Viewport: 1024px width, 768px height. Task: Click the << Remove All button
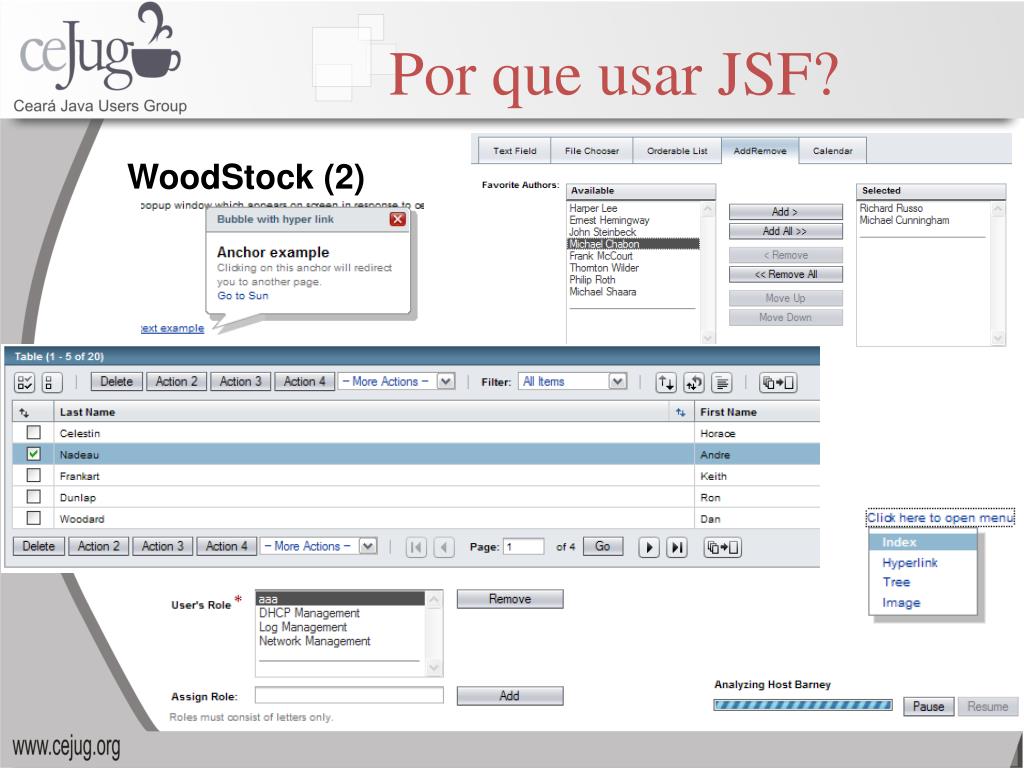[x=786, y=274]
